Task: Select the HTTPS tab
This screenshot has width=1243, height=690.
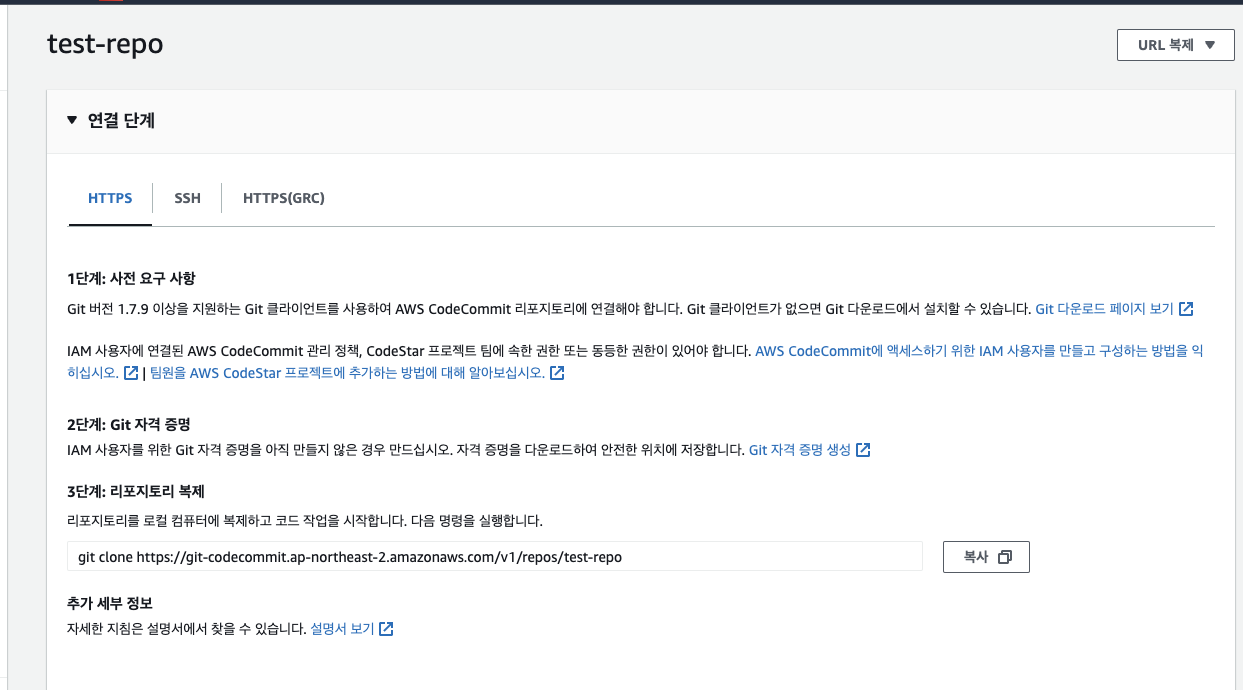Action: click(110, 198)
